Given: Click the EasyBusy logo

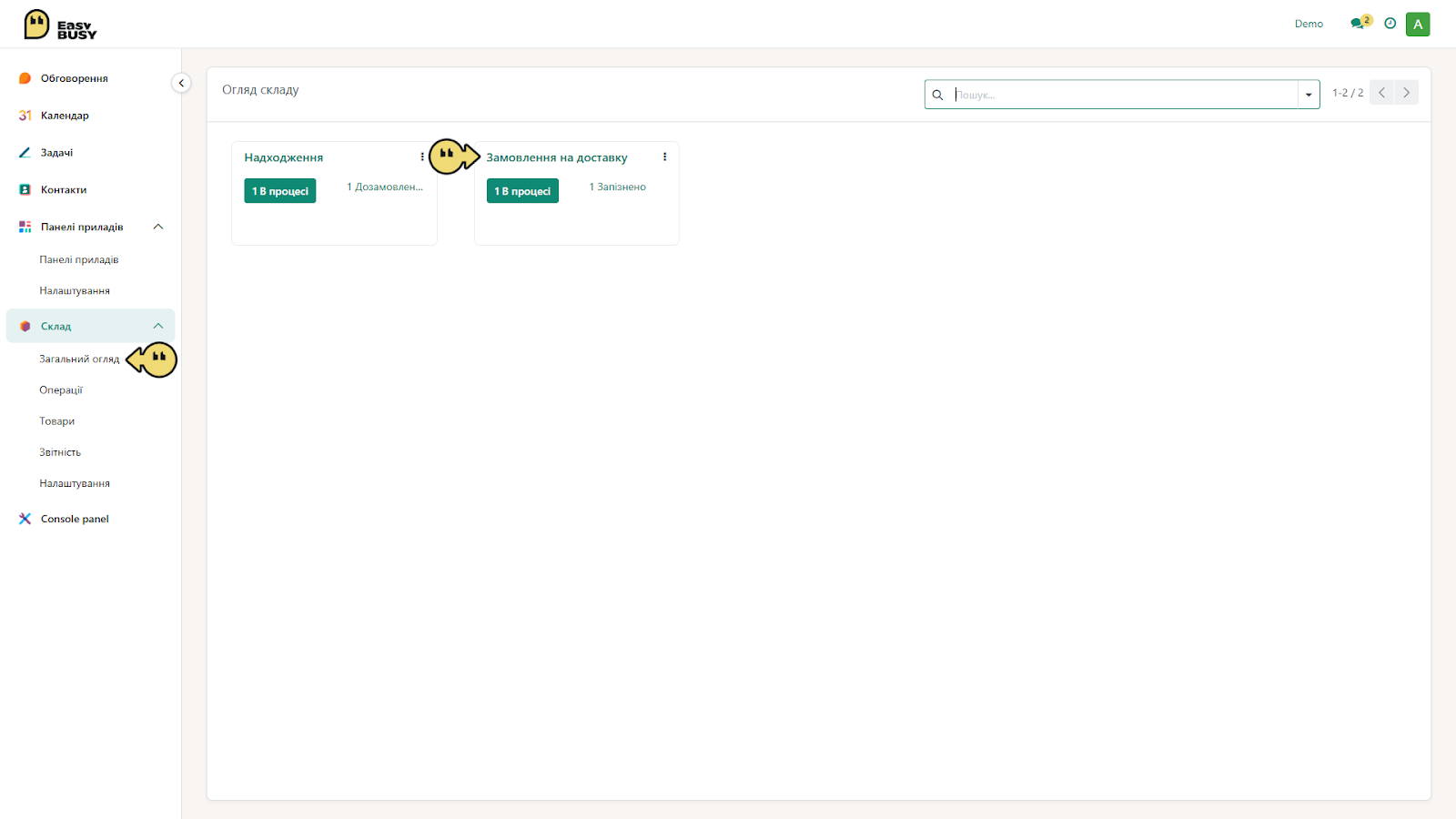Looking at the screenshot, I should coord(60,25).
